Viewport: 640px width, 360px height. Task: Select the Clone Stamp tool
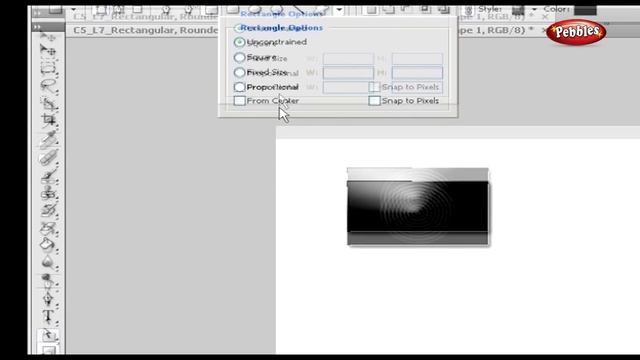(x=48, y=193)
